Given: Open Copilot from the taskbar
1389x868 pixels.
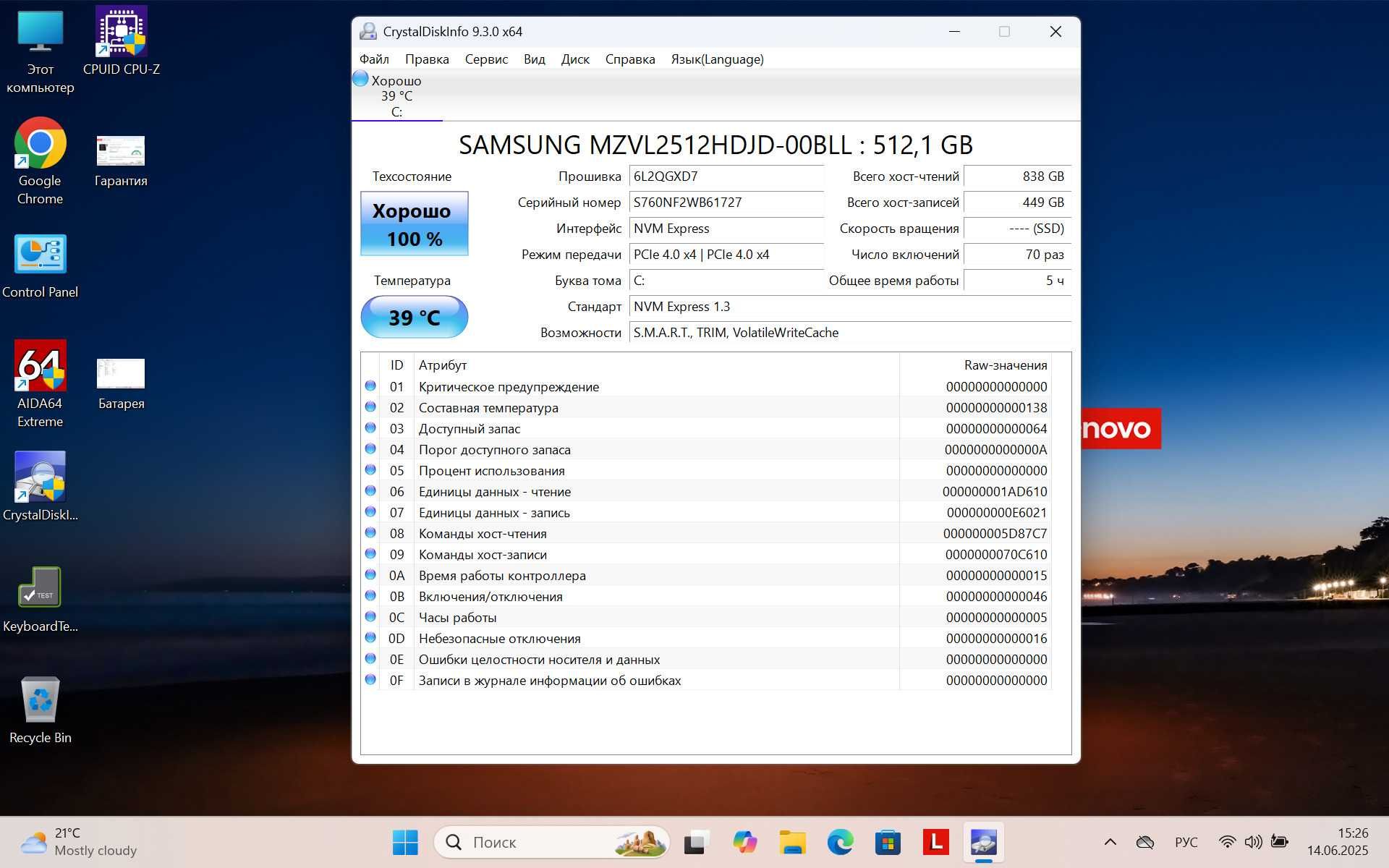Looking at the screenshot, I should (744, 842).
